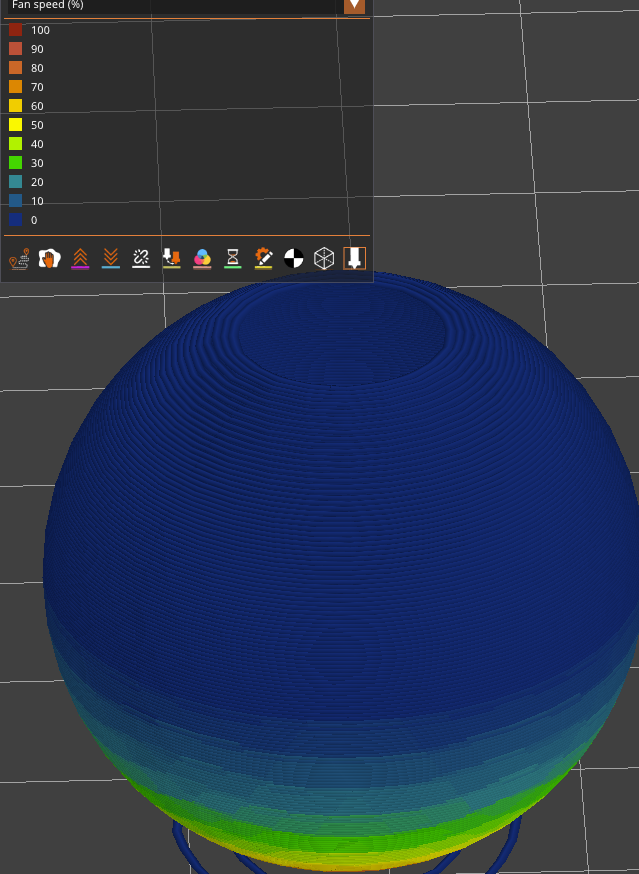The image size is (639, 874).
Task: Select the legend value "90"
Action: tap(37, 49)
